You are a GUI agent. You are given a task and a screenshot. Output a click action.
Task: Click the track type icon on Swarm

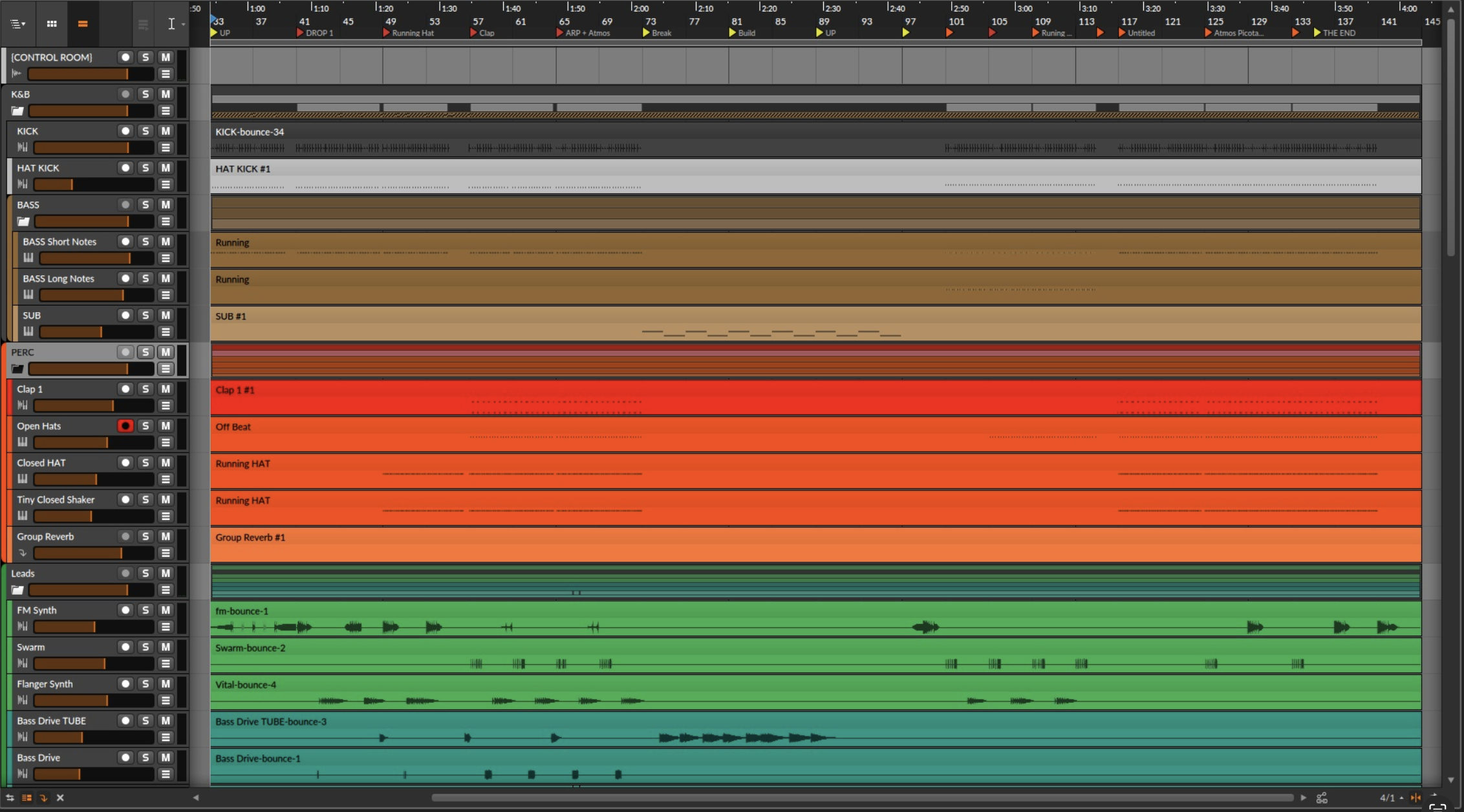(x=23, y=663)
